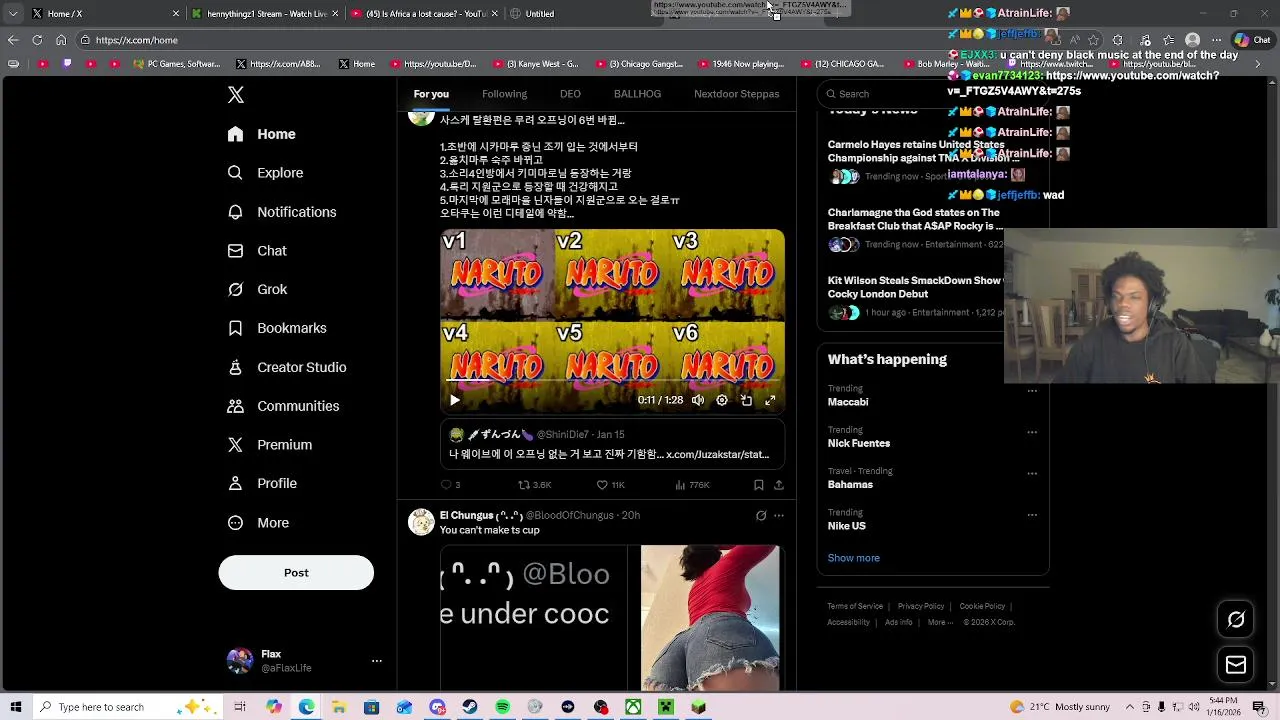Open Spotify from the Windows taskbar
The image size is (1280, 720).
pyautogui.click(x=503, y=707)
